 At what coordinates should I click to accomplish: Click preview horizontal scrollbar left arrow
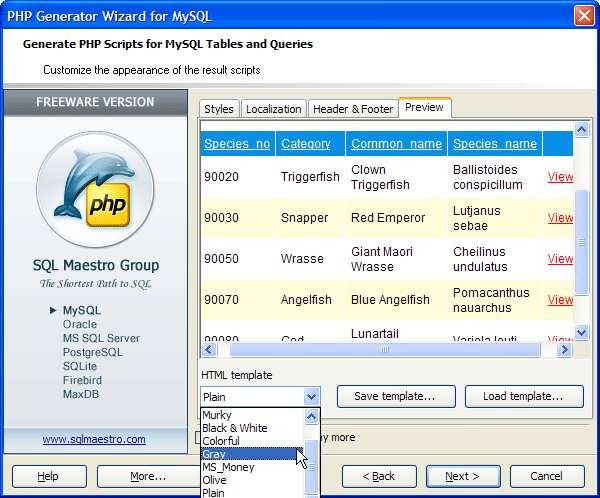tap(209, 349)
